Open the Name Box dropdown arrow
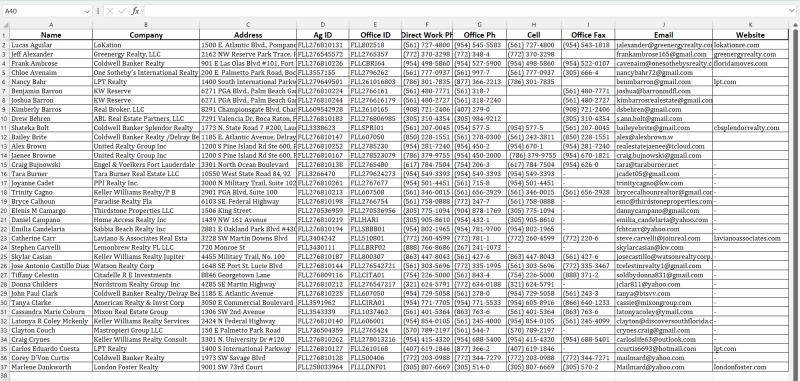This screenshot has width=800, height=381. click(x=87, y=11)
